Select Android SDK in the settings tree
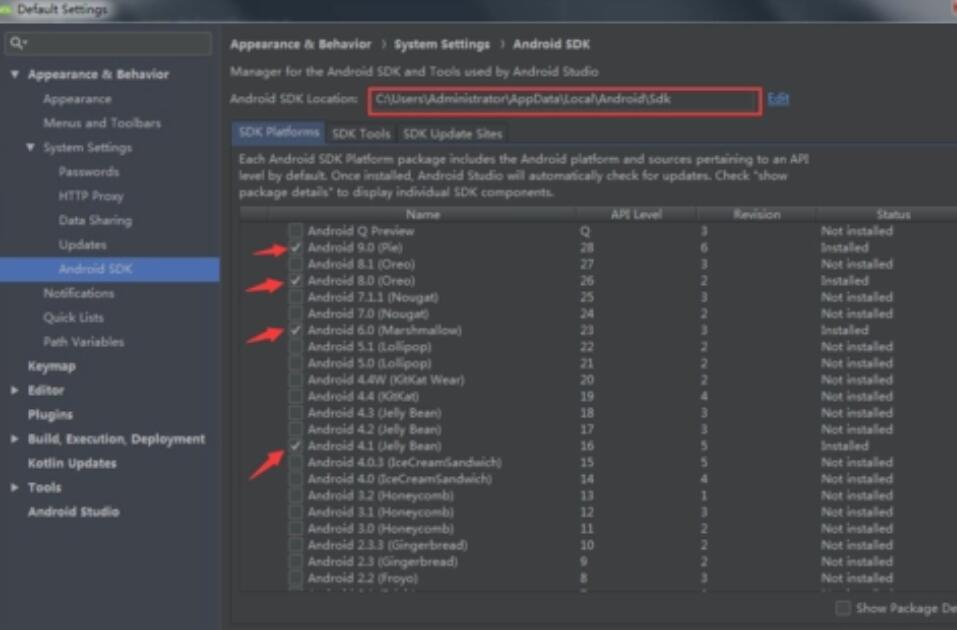This screenshot has height=630, width=957. click(110, 269)
